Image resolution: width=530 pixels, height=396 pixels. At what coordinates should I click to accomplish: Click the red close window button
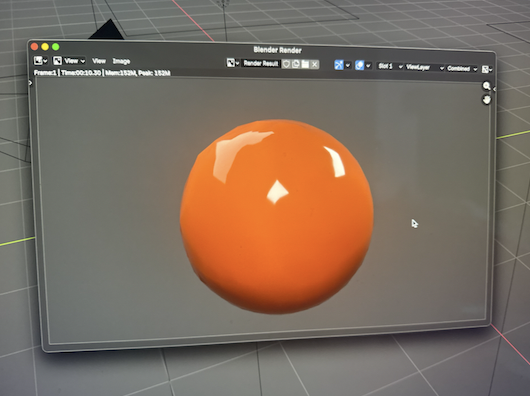pyautogui.click(x=34, y=47)
